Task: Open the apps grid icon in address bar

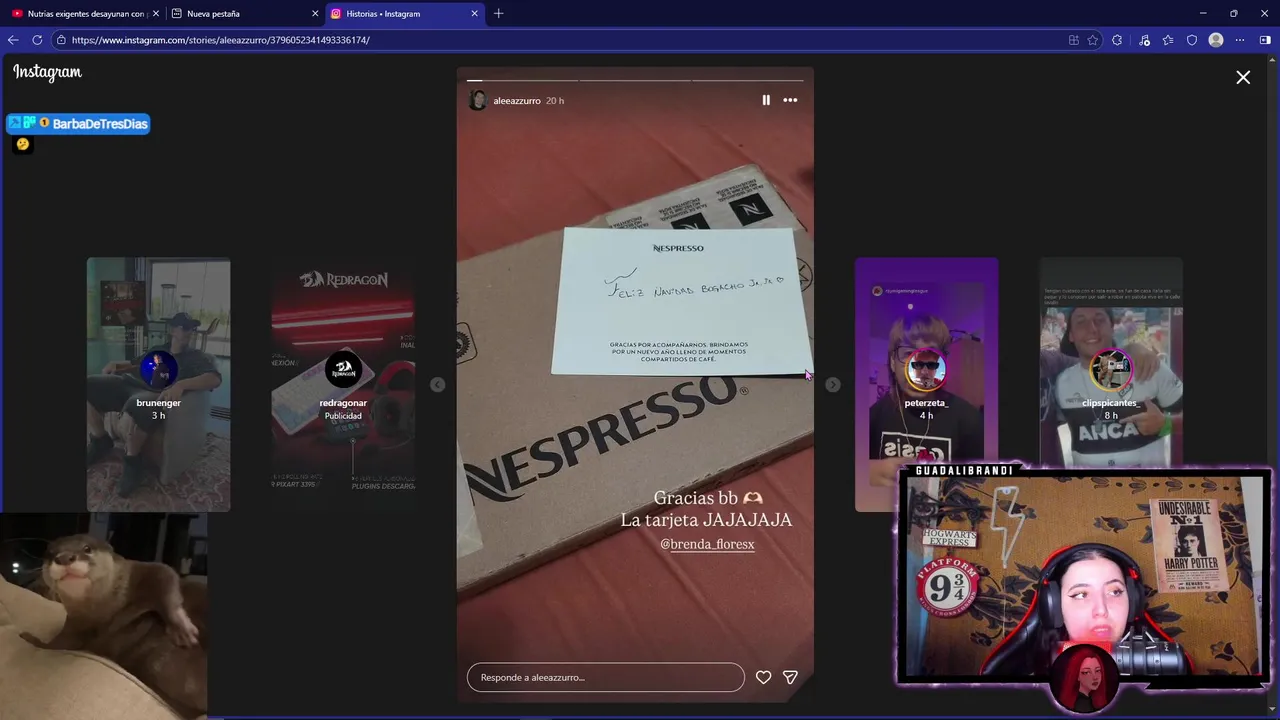Action: [x=1073, y=40]
